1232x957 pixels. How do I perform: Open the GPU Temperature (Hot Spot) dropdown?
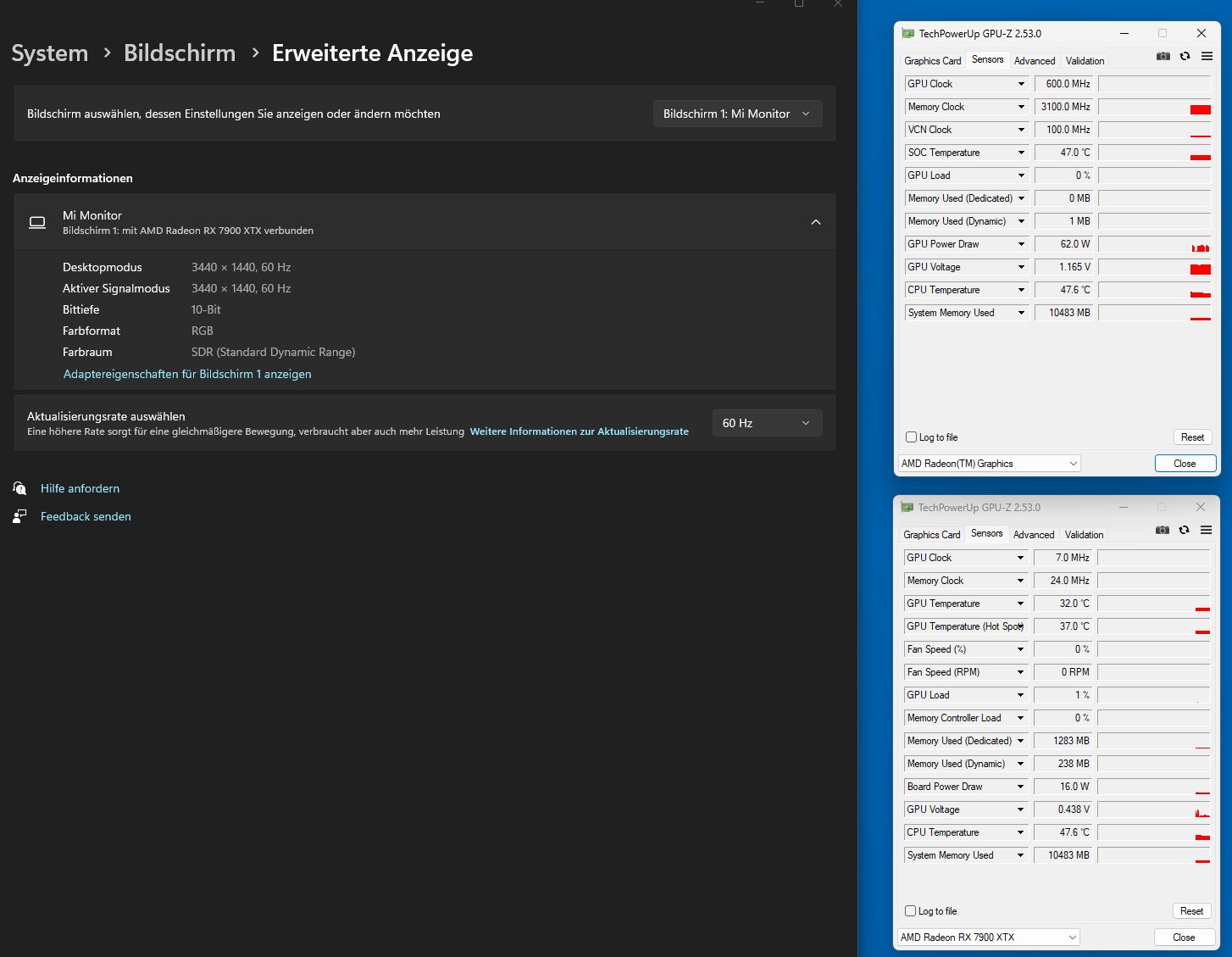click(1021, 626)
